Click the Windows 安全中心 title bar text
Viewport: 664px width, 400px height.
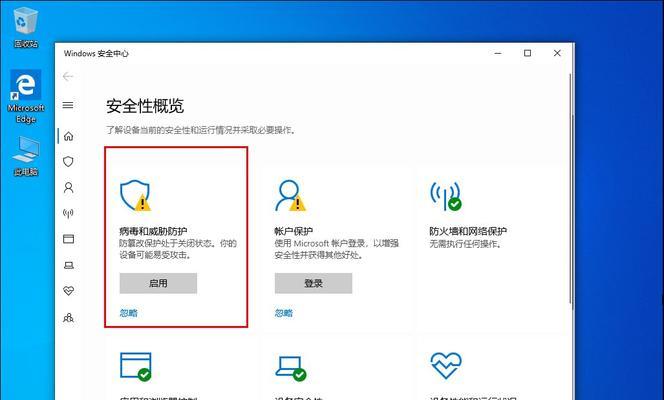pos(96,53)
